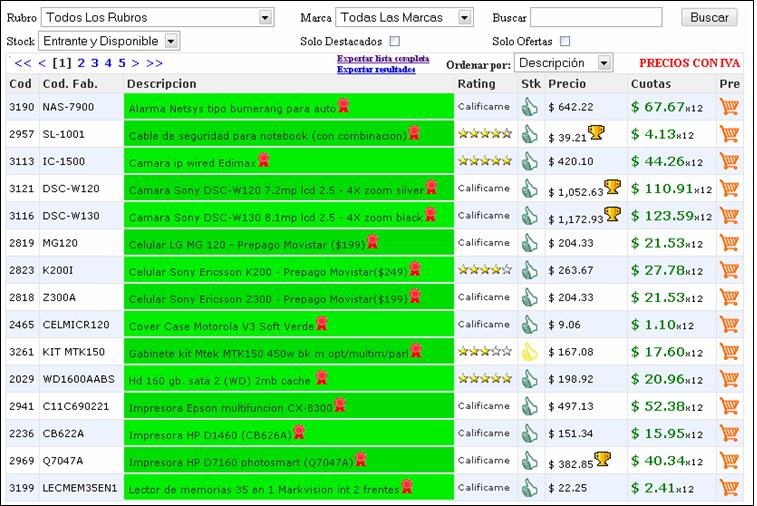Image resolution: width=757 pixels, height=506 pixels.
Task: Toggle the Solo Ofertas checkbox
Action: (x=564, y=41)
